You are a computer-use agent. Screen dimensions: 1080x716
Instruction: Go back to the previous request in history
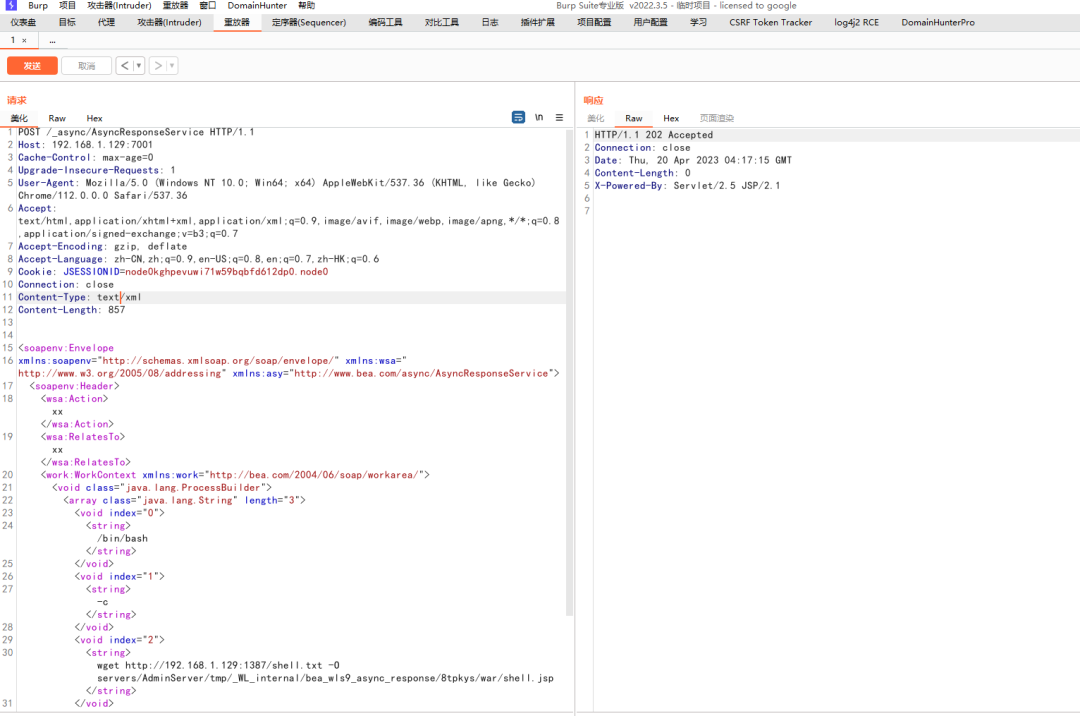pos(124,66)
